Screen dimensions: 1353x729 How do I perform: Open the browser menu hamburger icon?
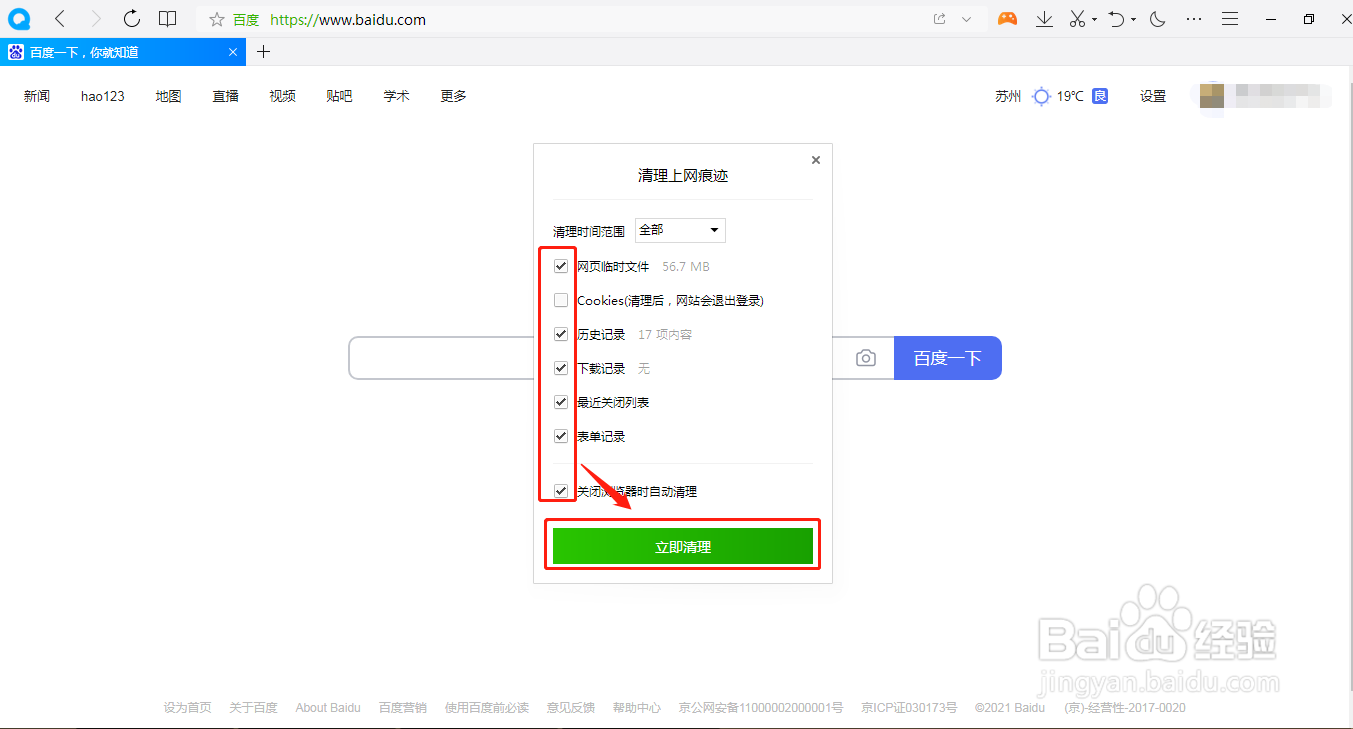(x=1229, y=18)
